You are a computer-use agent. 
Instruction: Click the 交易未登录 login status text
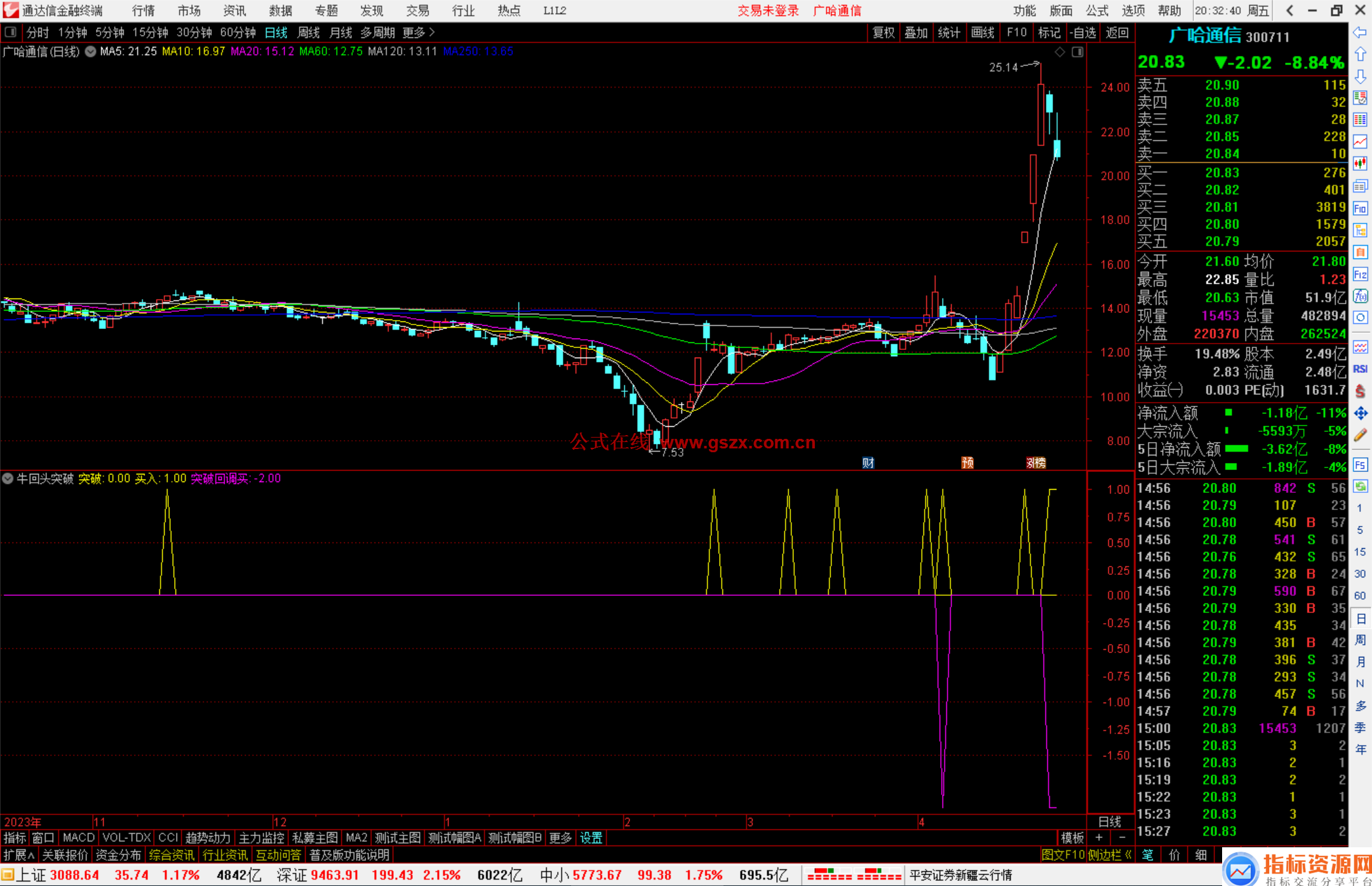(x=768, y=11)
